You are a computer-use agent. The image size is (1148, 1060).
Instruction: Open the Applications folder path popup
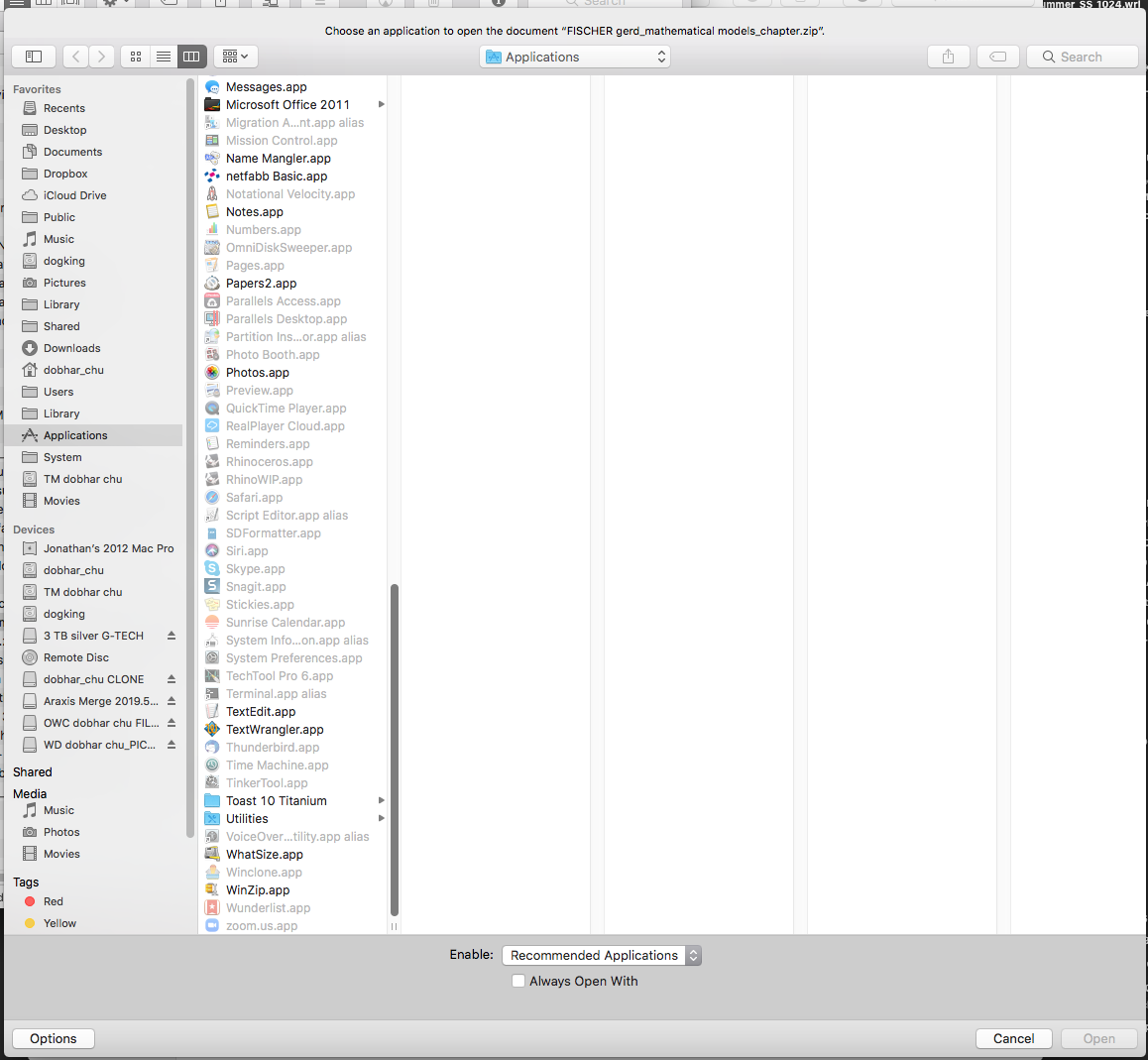575,57
